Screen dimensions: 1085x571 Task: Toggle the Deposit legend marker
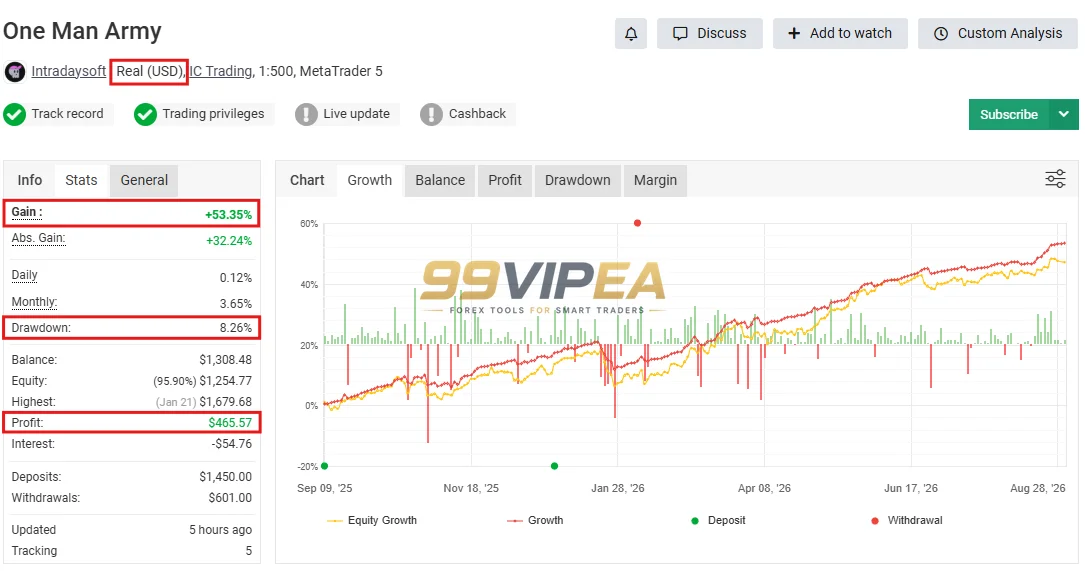pyautogui.click(x=718, y=520)
